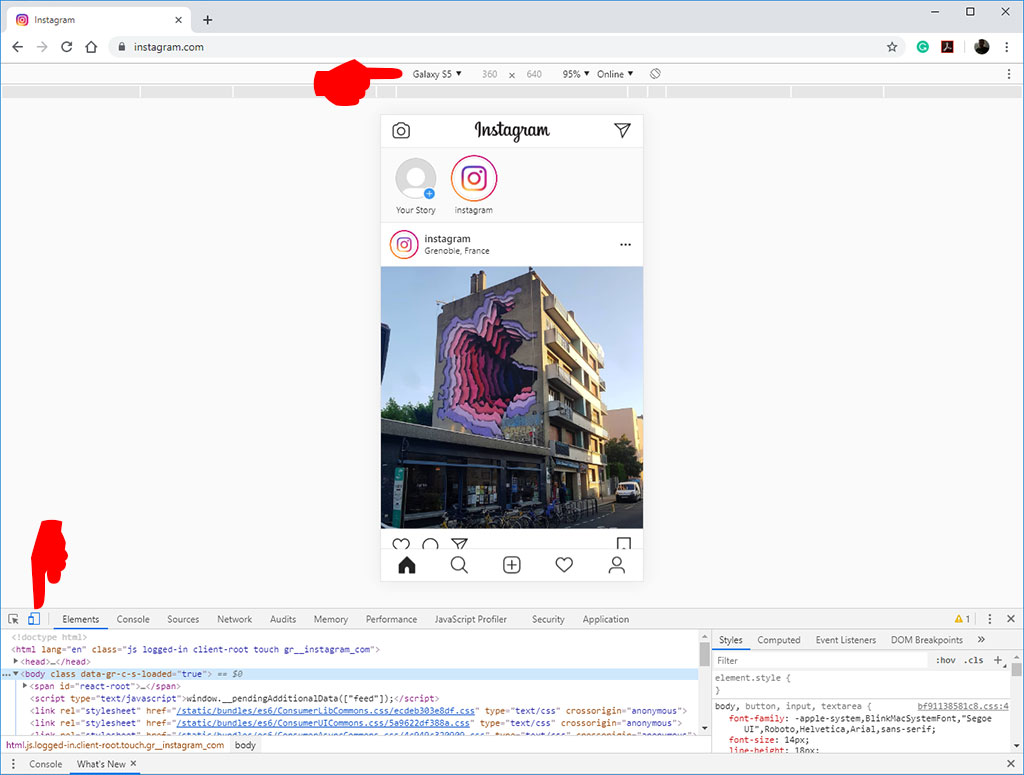Switch to the Sources tab
1024x775 pixels.
click(183, 619)
